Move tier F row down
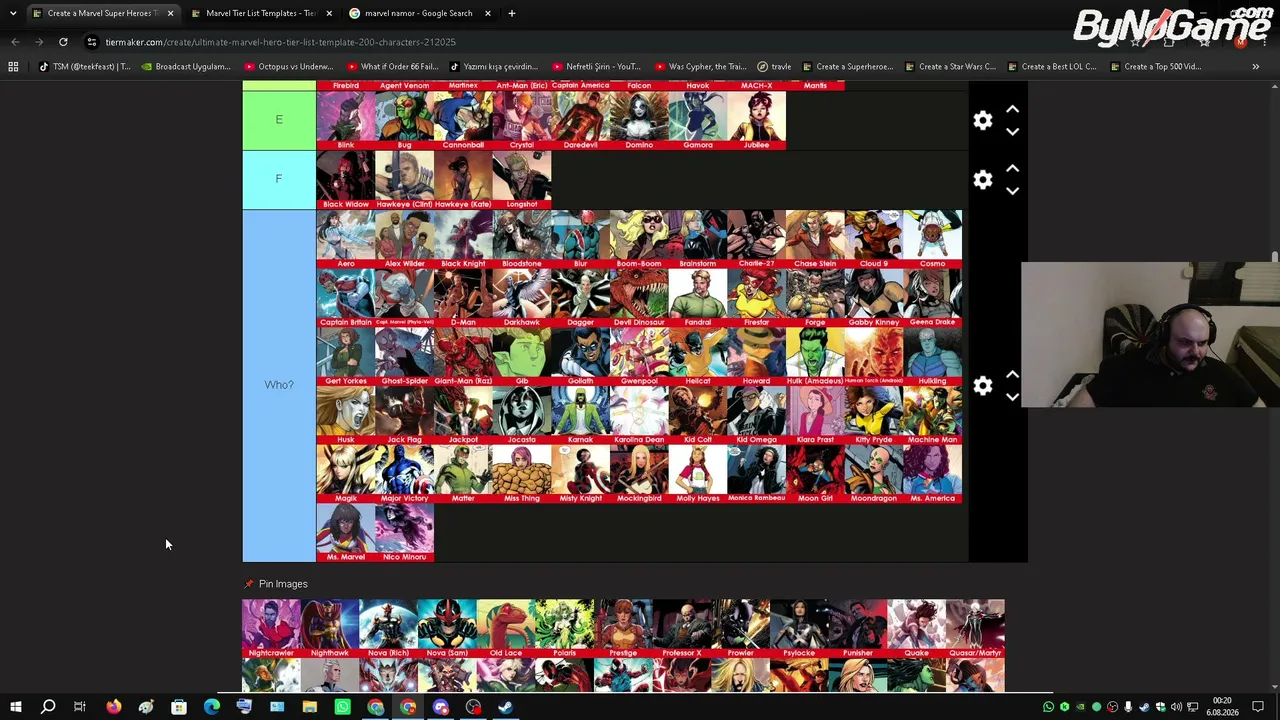The image size is (1280, 720). 1012,190
